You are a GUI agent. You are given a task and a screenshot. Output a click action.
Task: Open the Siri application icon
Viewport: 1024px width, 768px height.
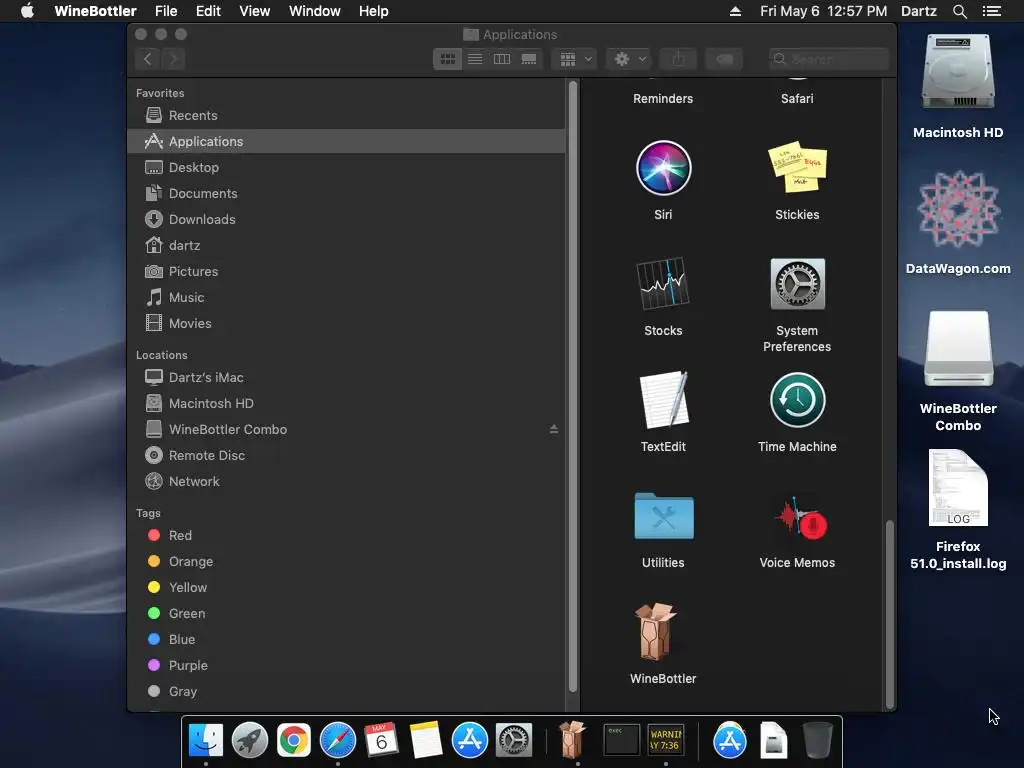click(664, 168)
